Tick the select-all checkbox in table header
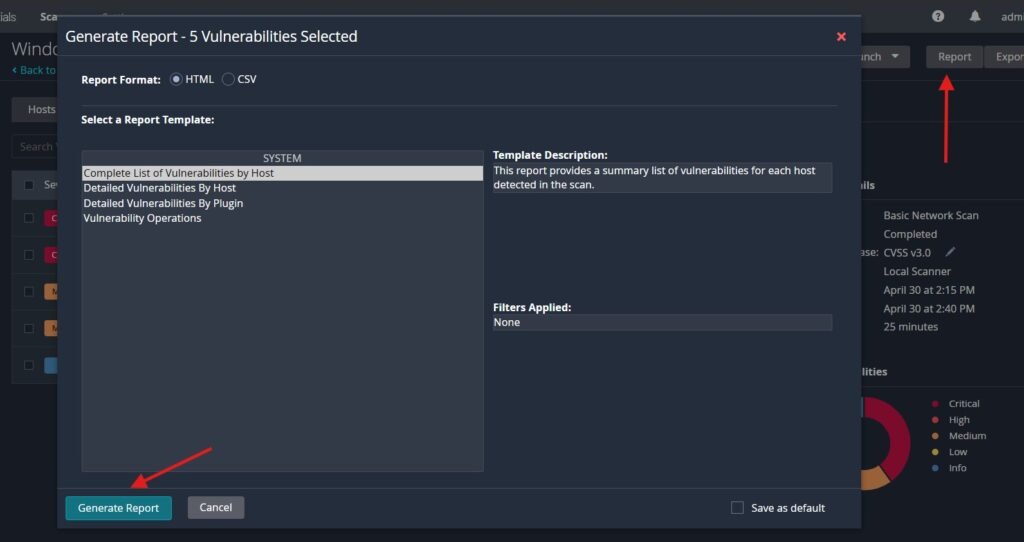 click(29, 185)
